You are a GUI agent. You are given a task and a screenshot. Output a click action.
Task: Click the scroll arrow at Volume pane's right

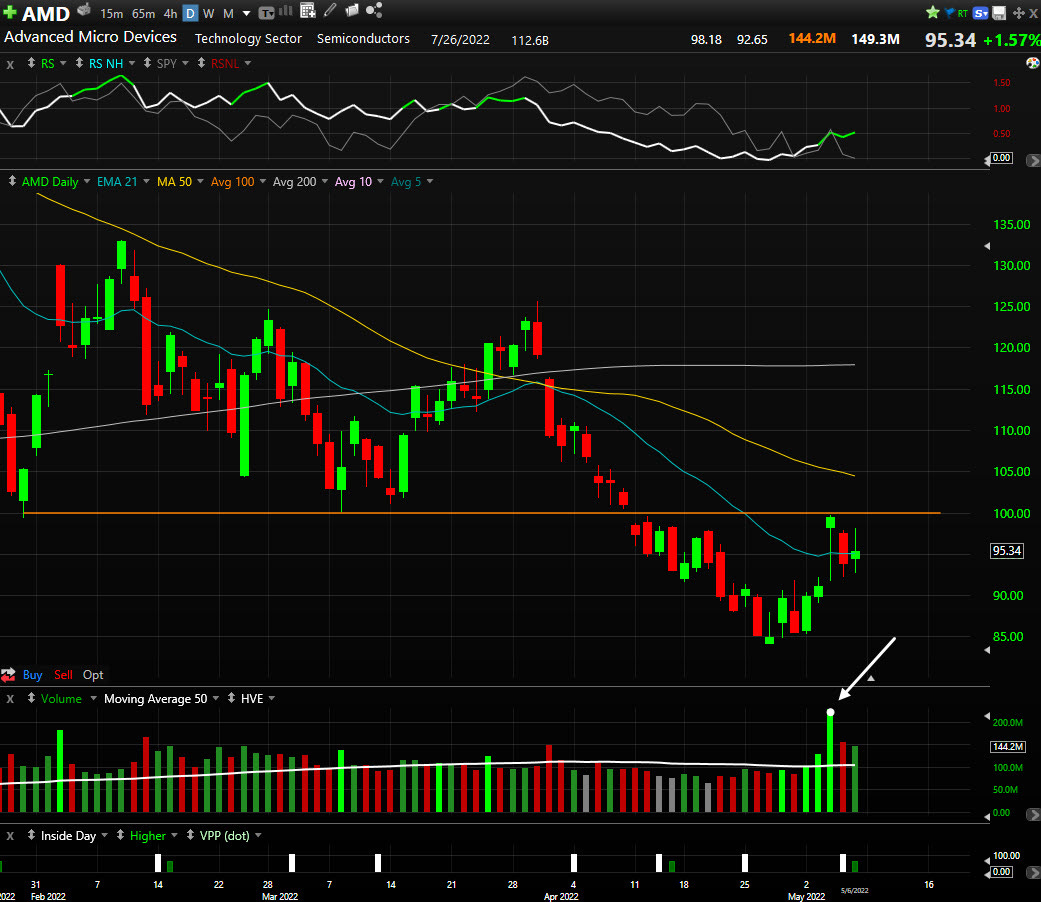pyautogui.click(x=1033, y=814)
